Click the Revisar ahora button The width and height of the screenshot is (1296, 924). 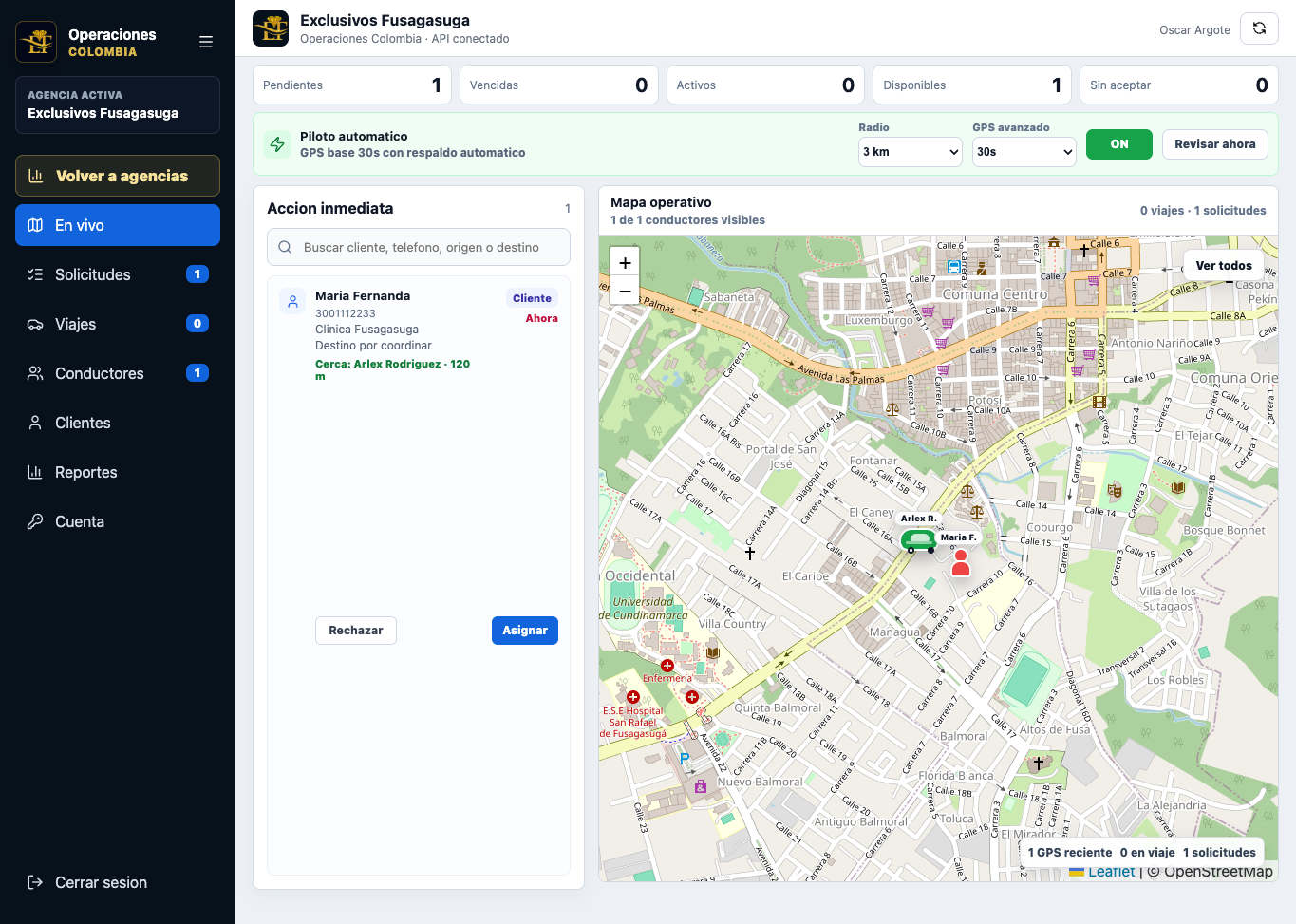coord(1215,144)
